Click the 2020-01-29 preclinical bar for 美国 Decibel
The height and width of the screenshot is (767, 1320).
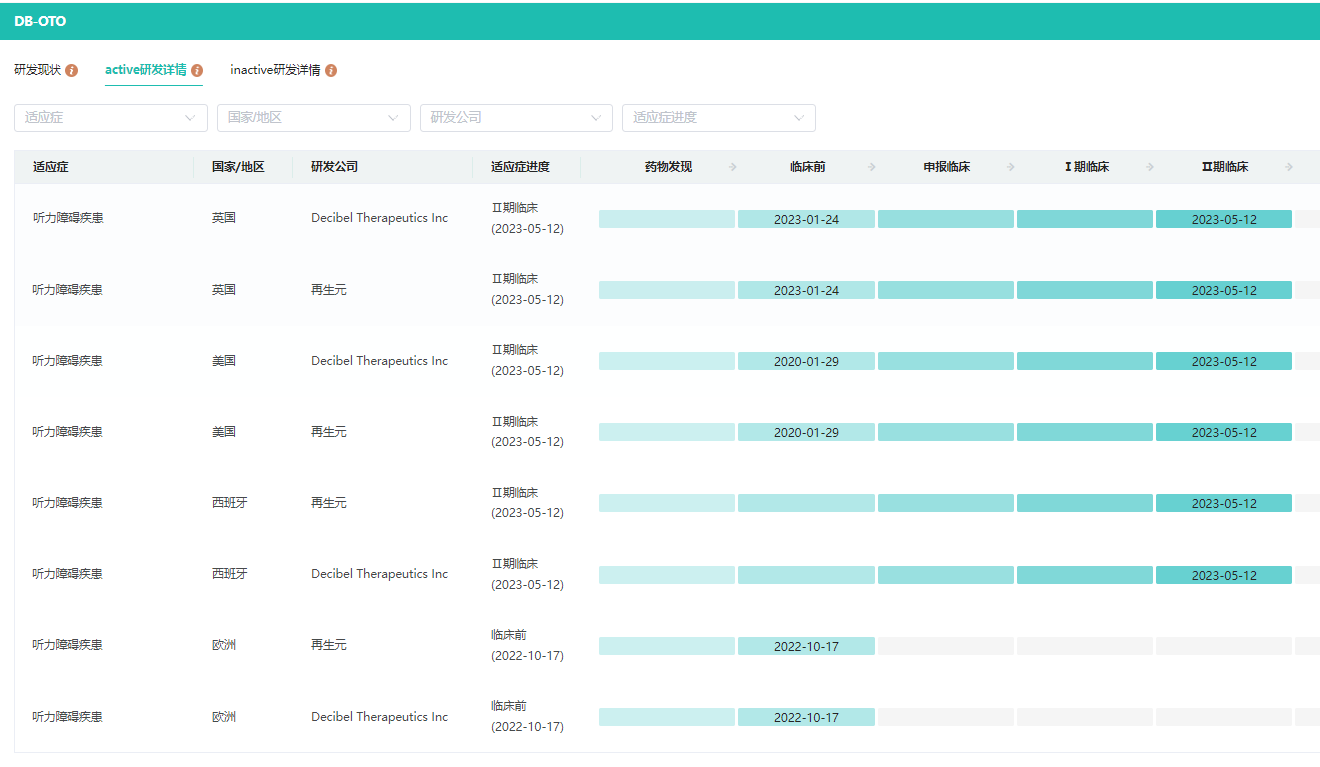click(806, 362)
